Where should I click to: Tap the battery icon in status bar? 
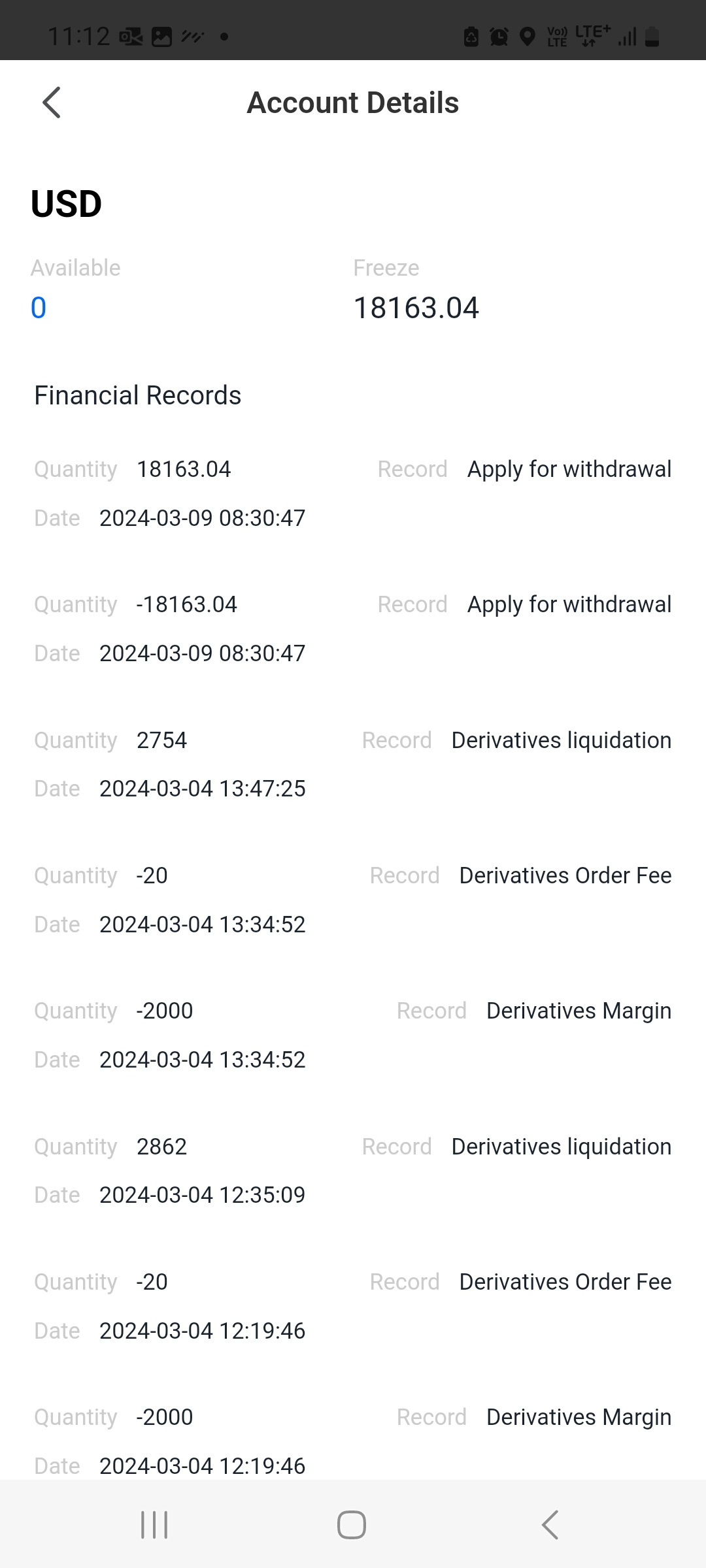[x=652, y=37]
